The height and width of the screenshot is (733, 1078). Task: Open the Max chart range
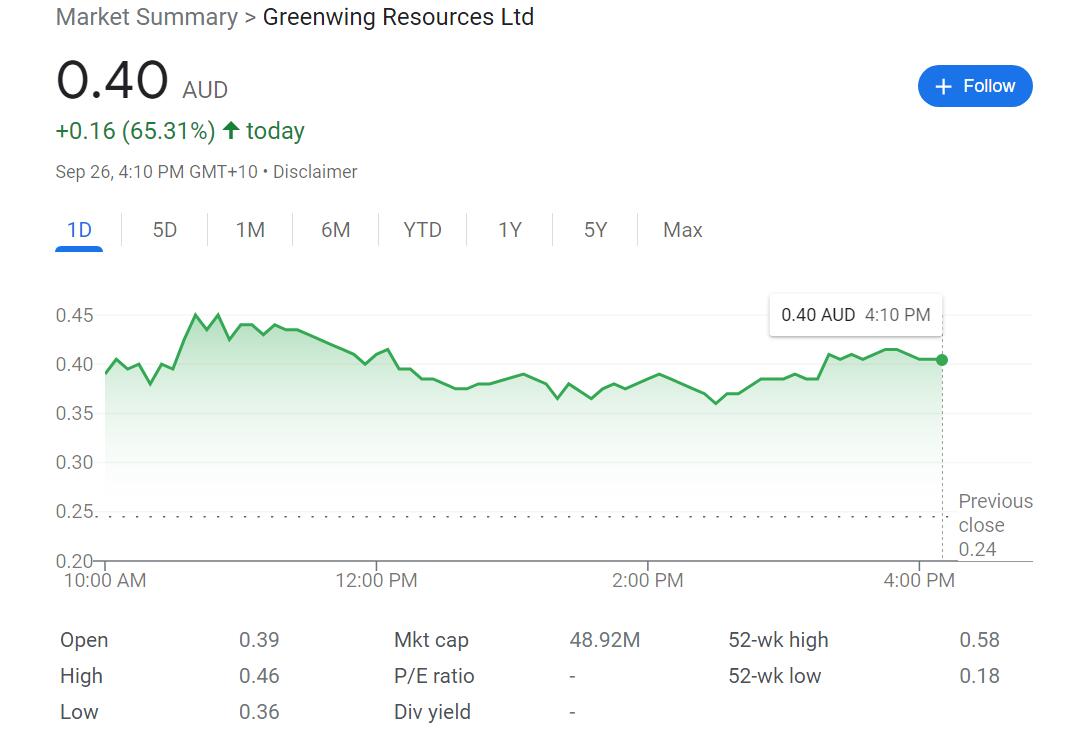click(681, 230)
